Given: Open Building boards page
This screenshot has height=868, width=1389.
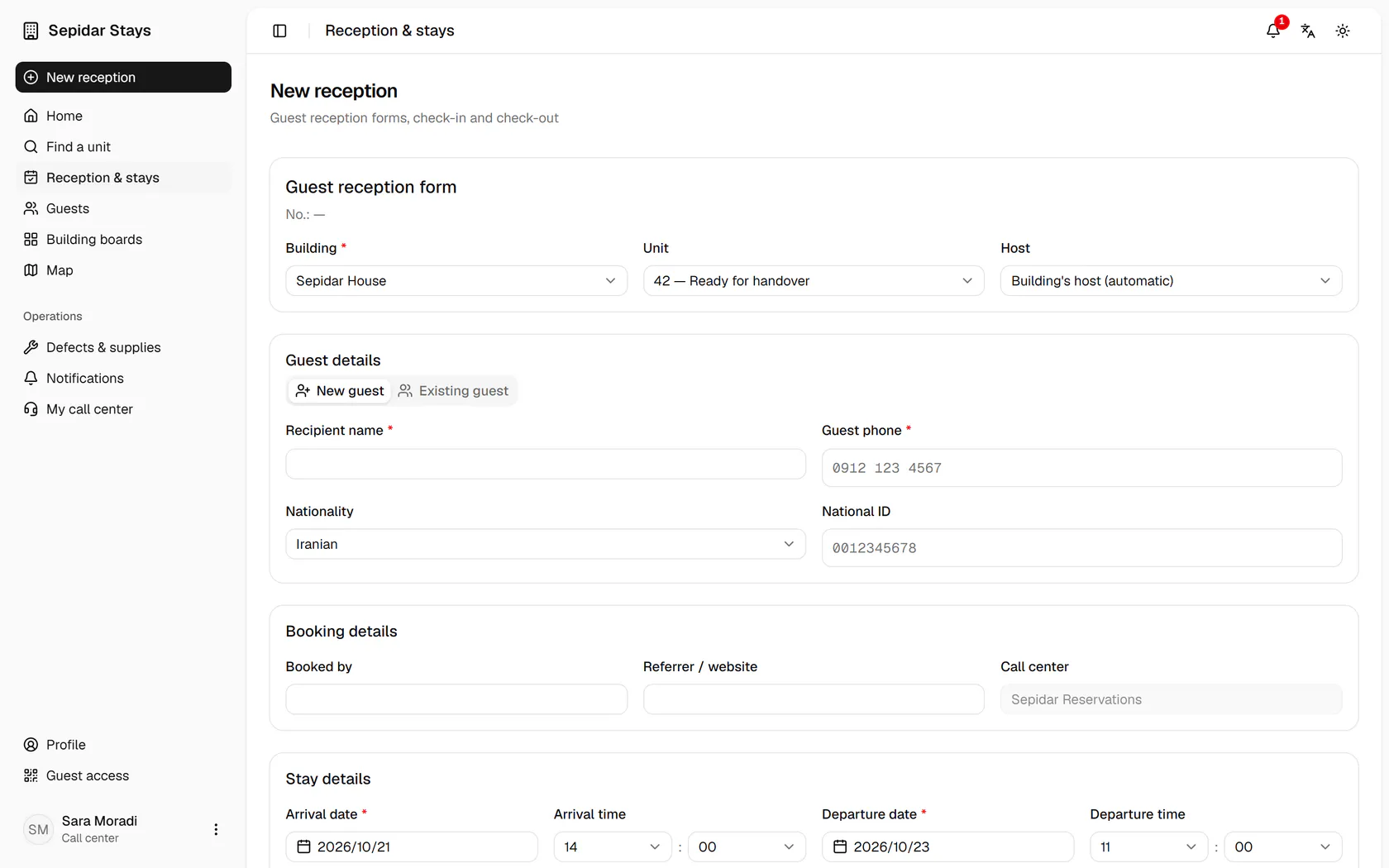Looking at the screenshot, I should (123, 239).
